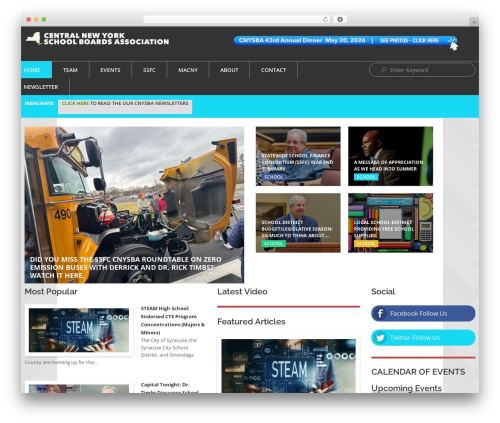
Task: Open the CONTACT menu item
Action: (273, 70)
